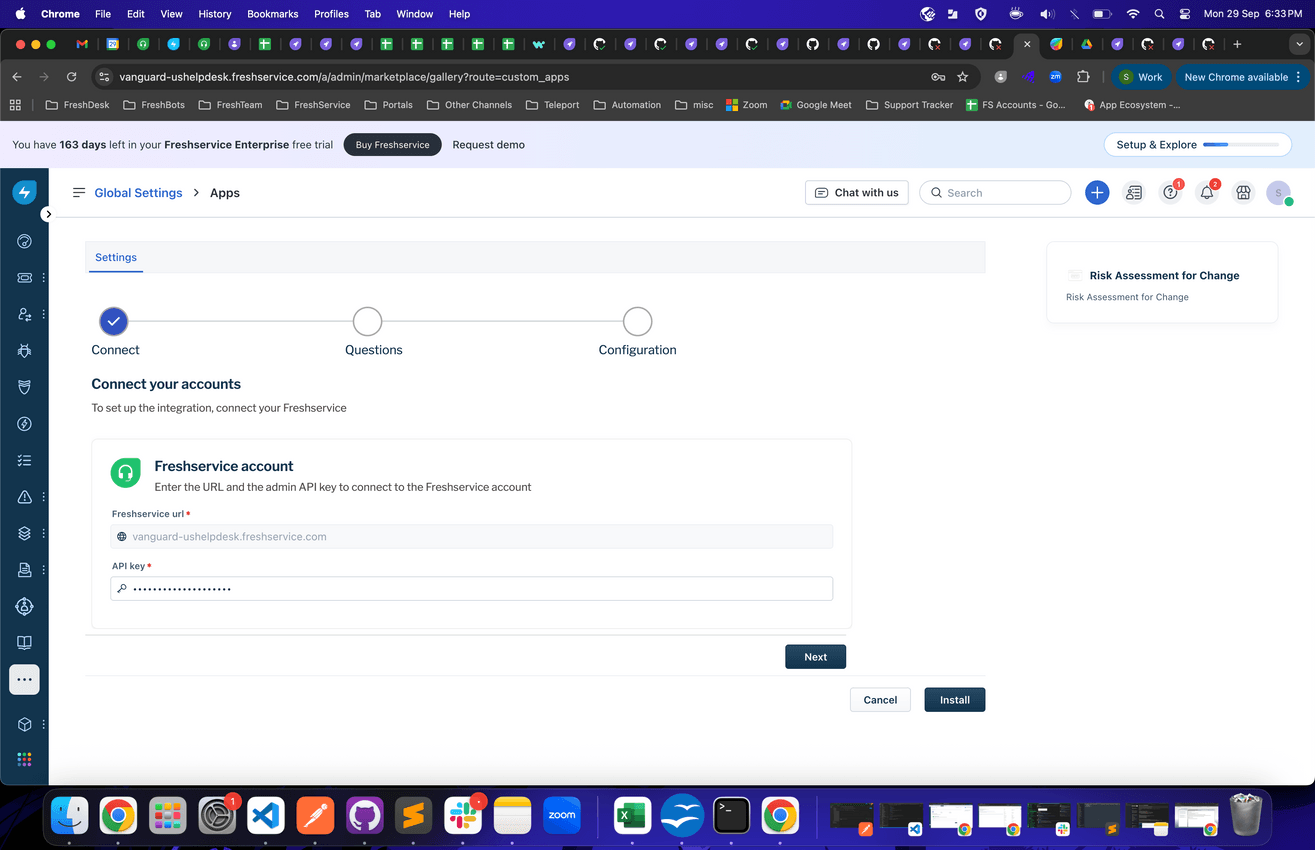The width and height of the screenshot is (1315, 850).
Task: Open the Bookmarks menu in the menu bar
Action: coord(272,14)
